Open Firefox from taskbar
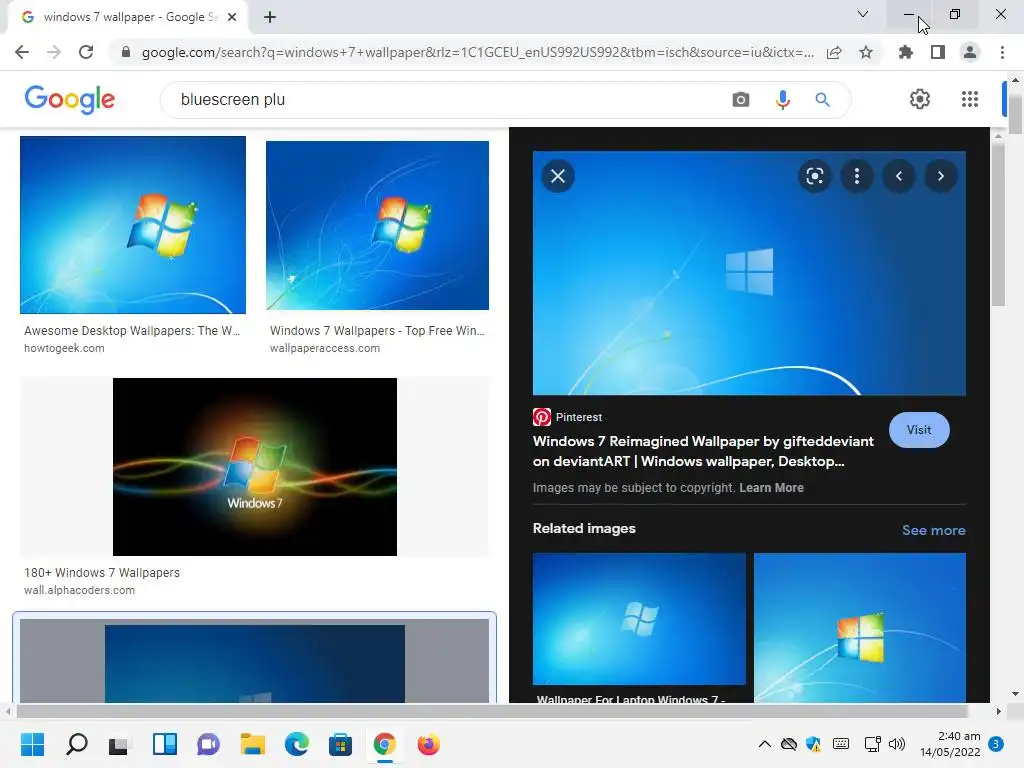Viewport: 1024px width, 768px height. point(428,744)
